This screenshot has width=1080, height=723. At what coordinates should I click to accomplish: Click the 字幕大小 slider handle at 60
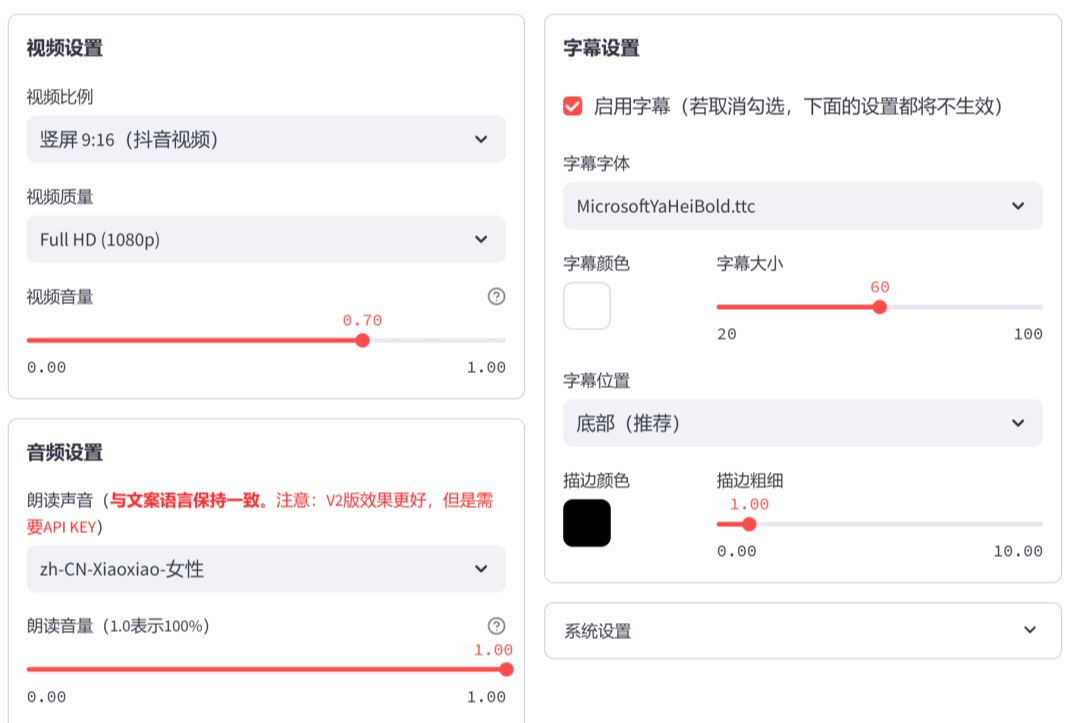(x=879, y=307)
